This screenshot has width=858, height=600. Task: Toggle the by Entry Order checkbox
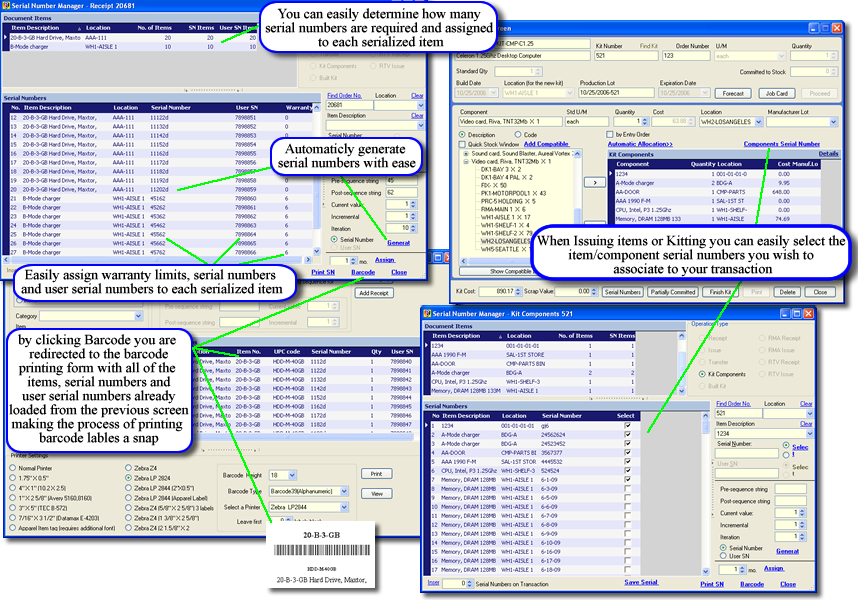(x=609, y=132)
